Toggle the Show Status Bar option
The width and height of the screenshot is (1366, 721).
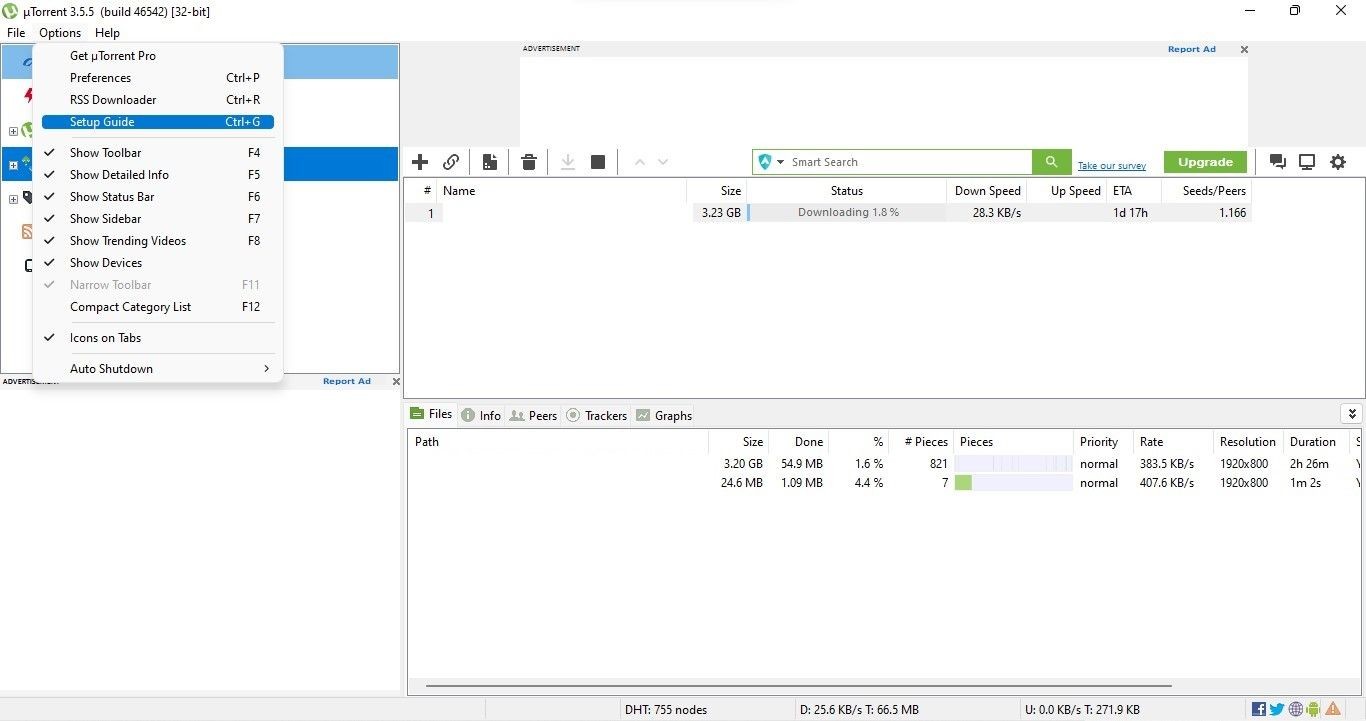pos(158,197)
